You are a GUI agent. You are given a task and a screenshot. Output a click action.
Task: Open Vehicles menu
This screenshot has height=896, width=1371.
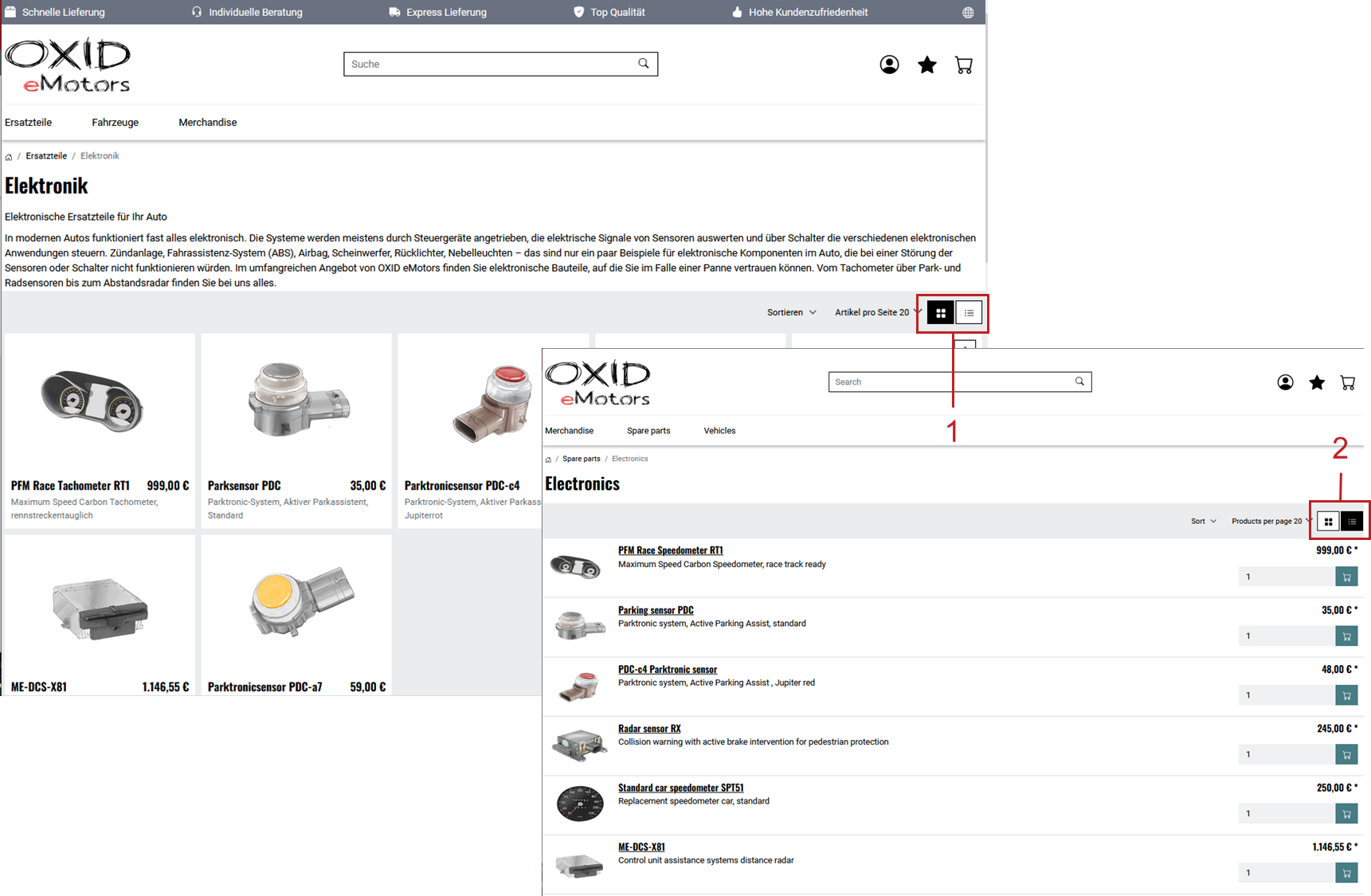[x=719, y=431]
